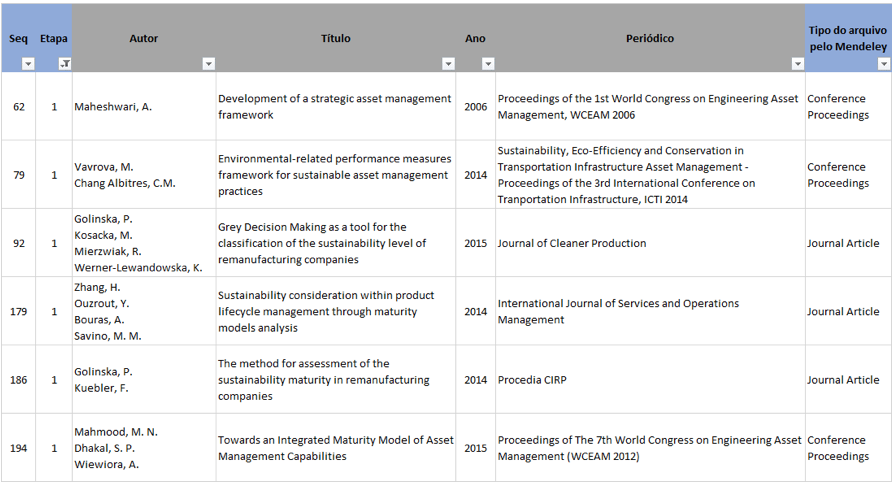Click the Zhang, H. authors cell
Screen dimensions: 895x485
(x=144, y=312)
